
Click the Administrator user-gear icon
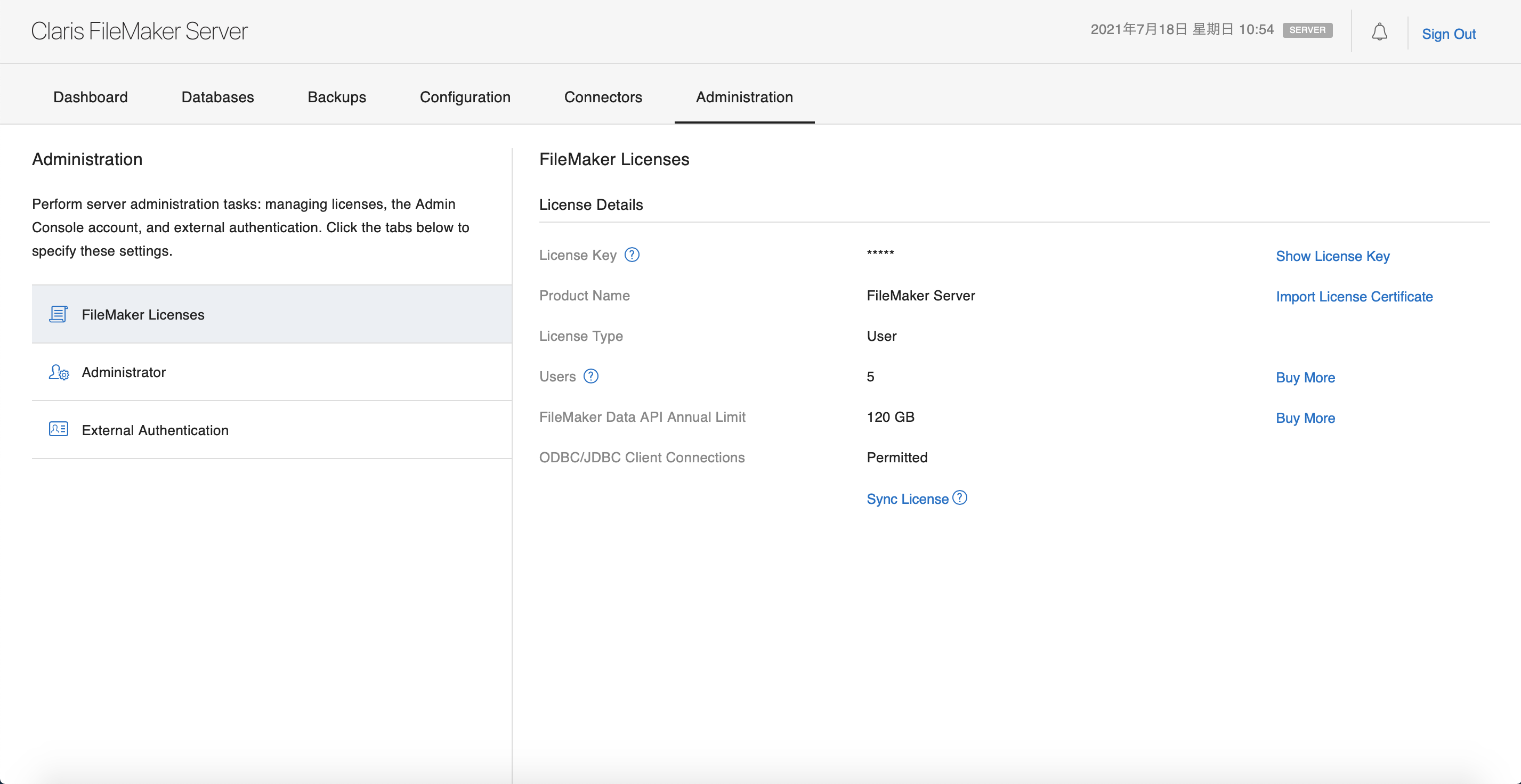click(59, 372)
